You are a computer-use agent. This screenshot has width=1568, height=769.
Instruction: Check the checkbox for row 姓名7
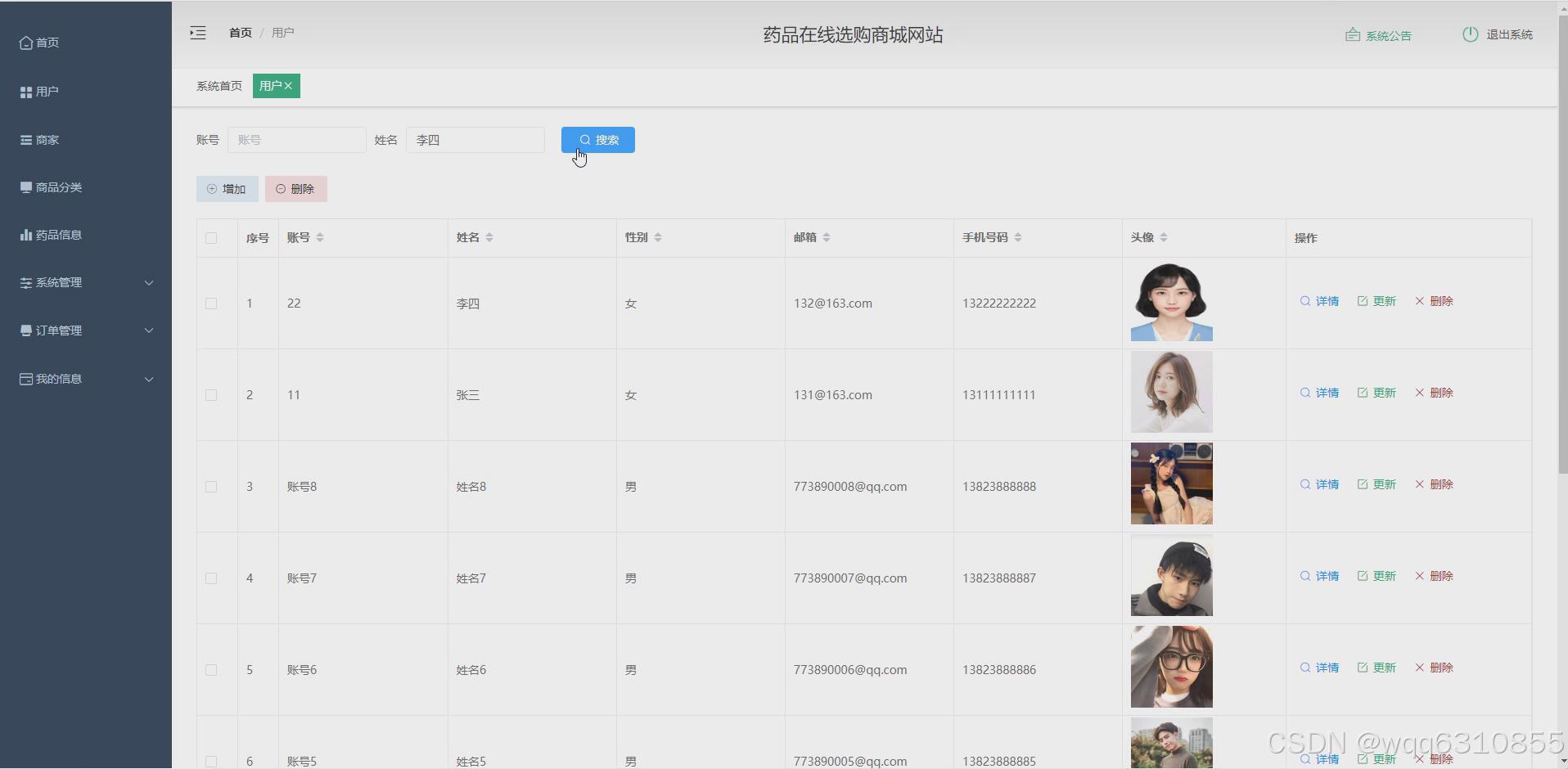pyautogui.click(x=211, y=578)
